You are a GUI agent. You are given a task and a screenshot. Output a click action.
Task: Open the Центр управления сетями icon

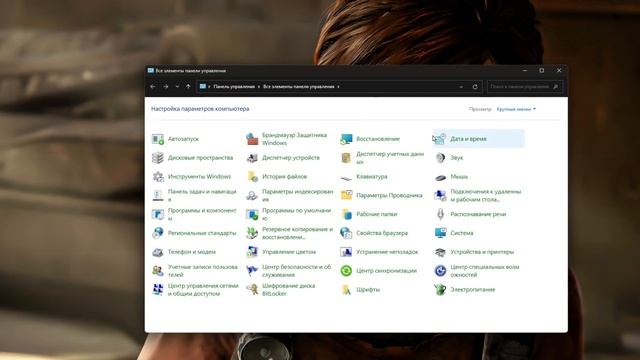click(158, 290)
